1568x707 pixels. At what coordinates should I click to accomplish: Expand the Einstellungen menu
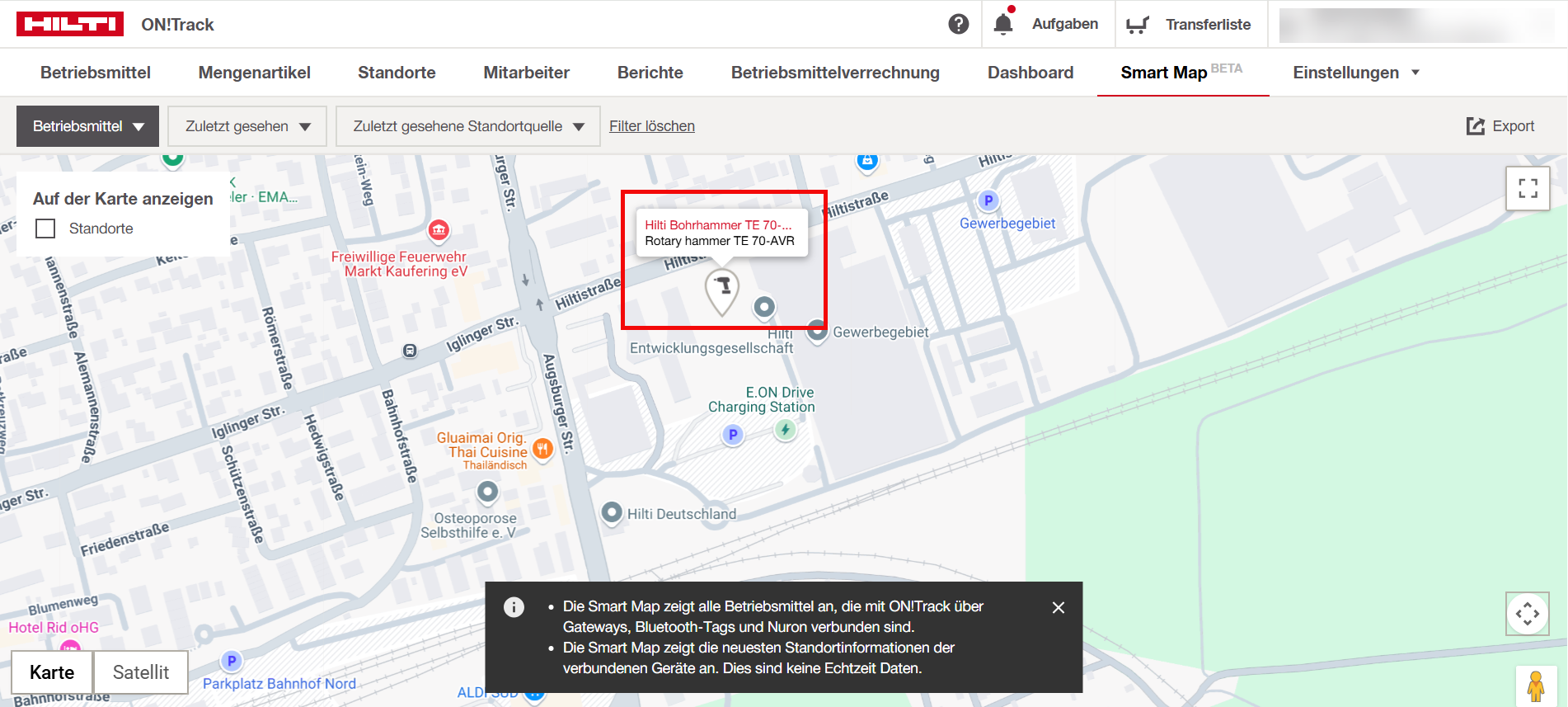click(x=1356, y=73)
